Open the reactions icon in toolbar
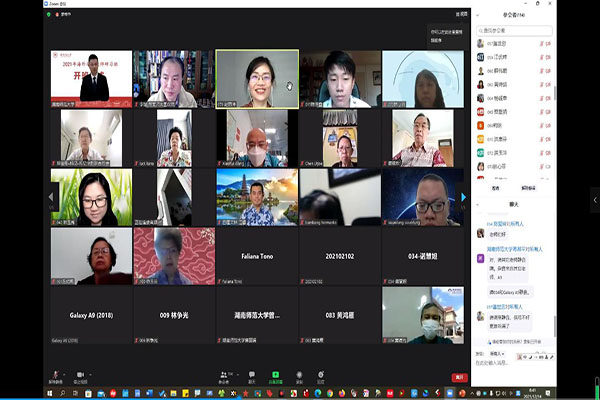Viewport: 600px width, 400px height. pyautogui.click(x=321, y=377)
